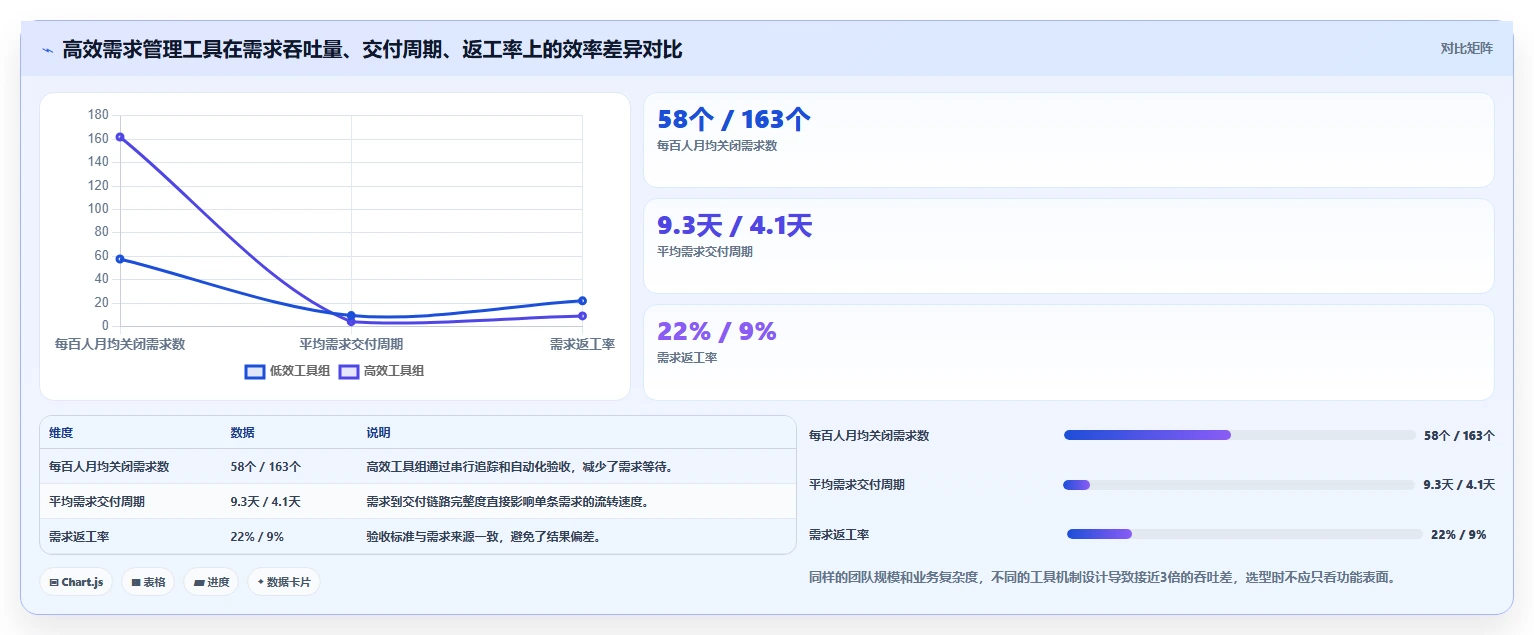Click the footnote starting 同样的团队规模
The height and width of the screenshot is (635, 1534).
coord(1102,577)
